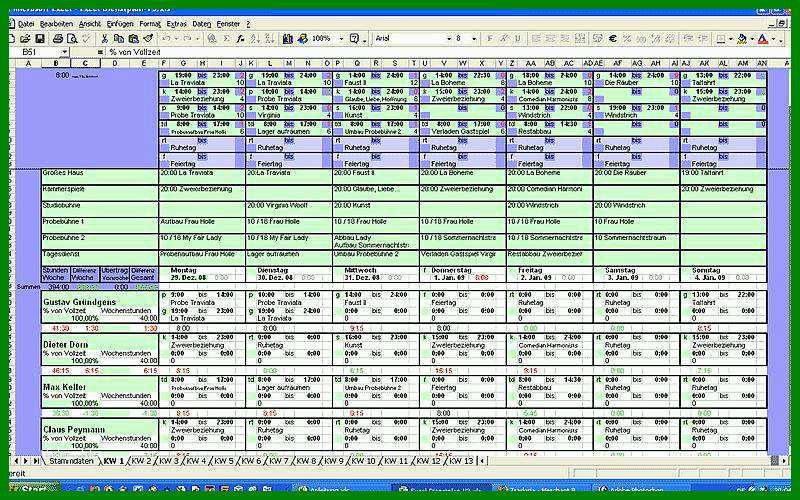Screen dimensions: 800x500
Task: Select the Großes Haus row label
Action: tap(99, 177)
